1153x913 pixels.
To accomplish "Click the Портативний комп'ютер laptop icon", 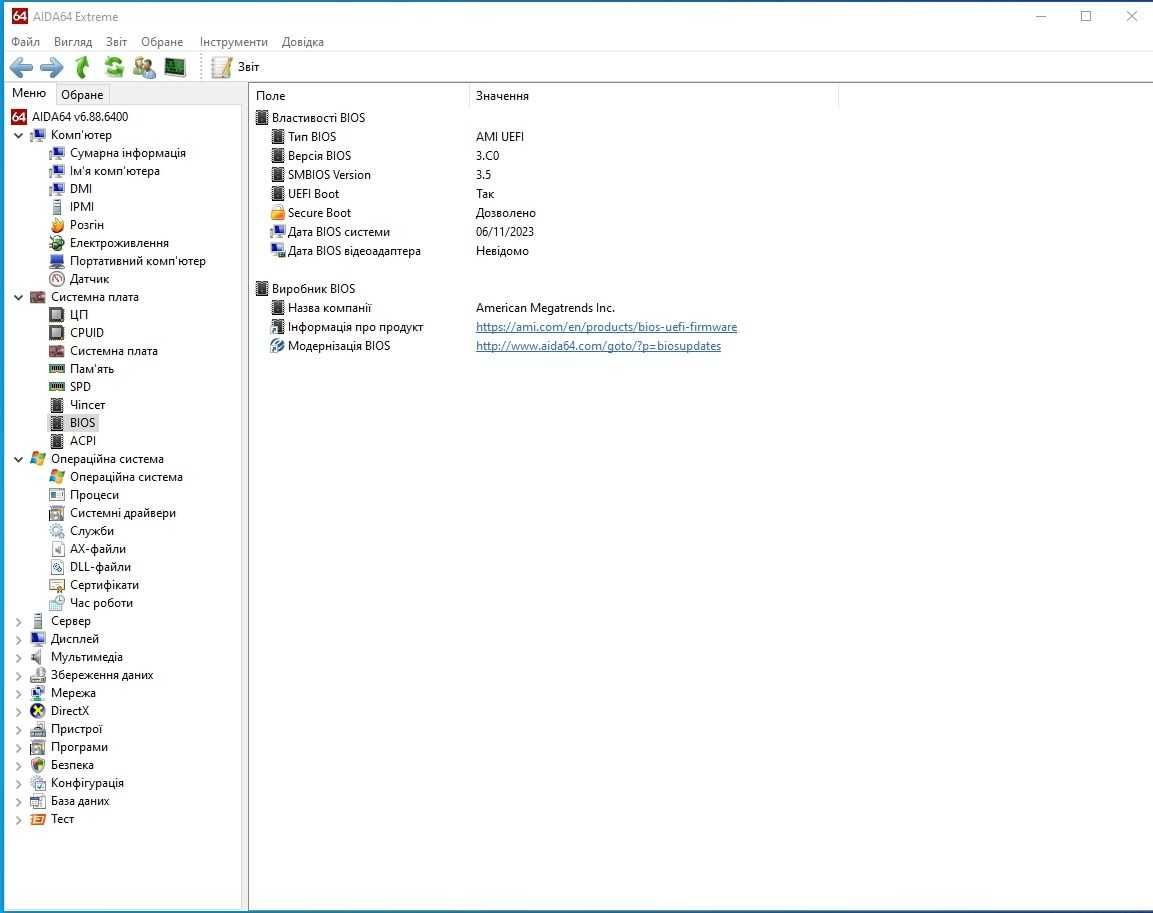I will click(x=57, y=261).
